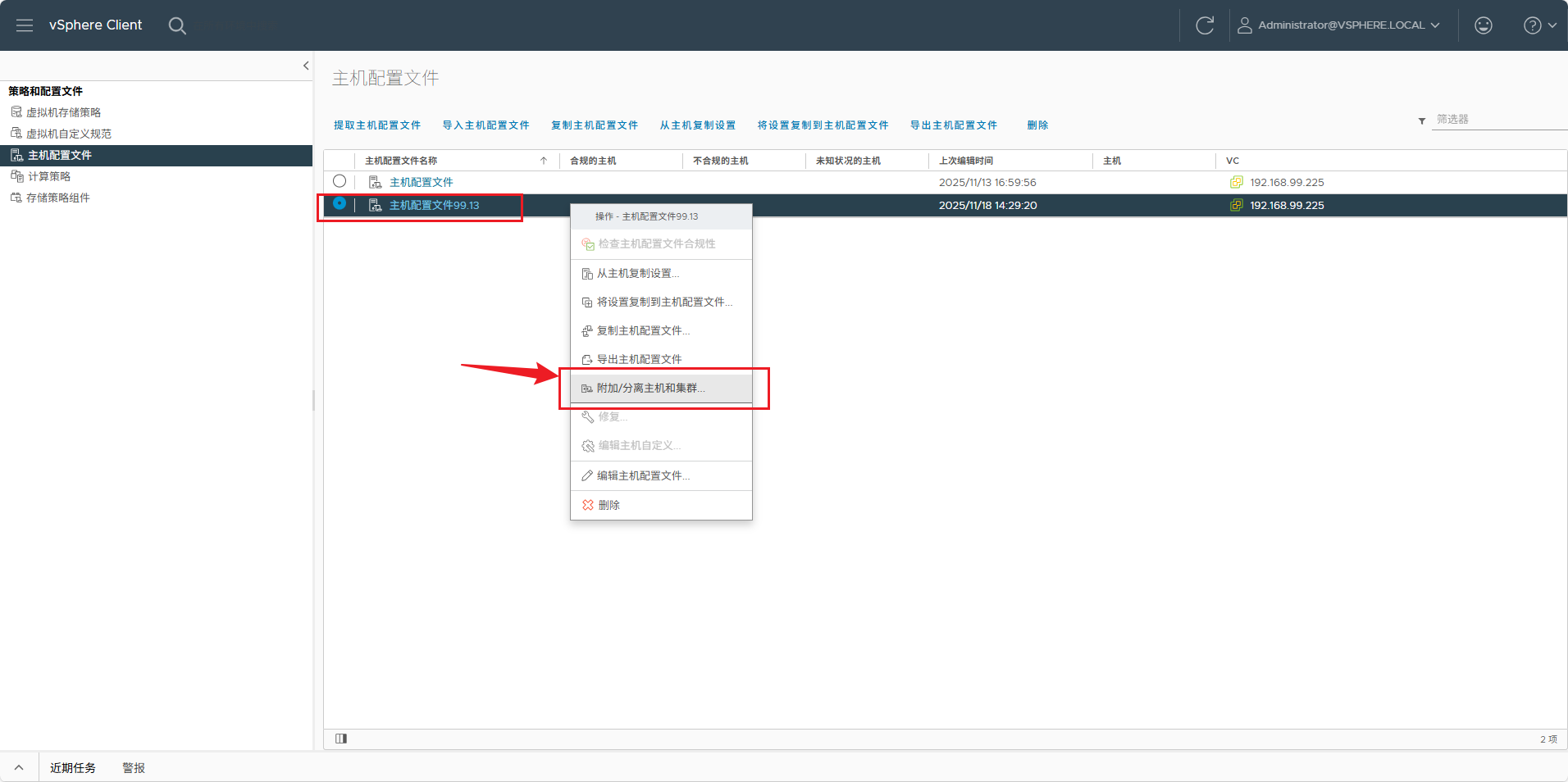Open 计算策略 in the sidebar
The image size is (1568, 782).
point(49,176)
